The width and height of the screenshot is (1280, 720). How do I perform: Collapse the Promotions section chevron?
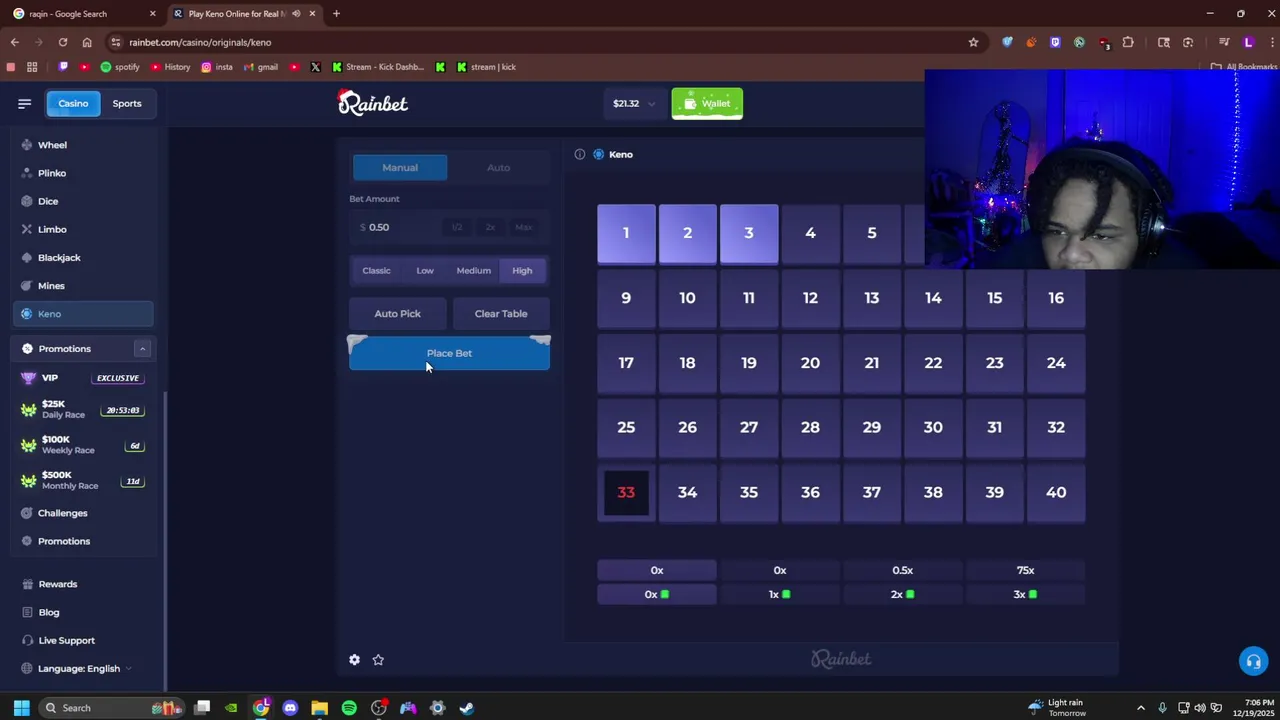142,348
